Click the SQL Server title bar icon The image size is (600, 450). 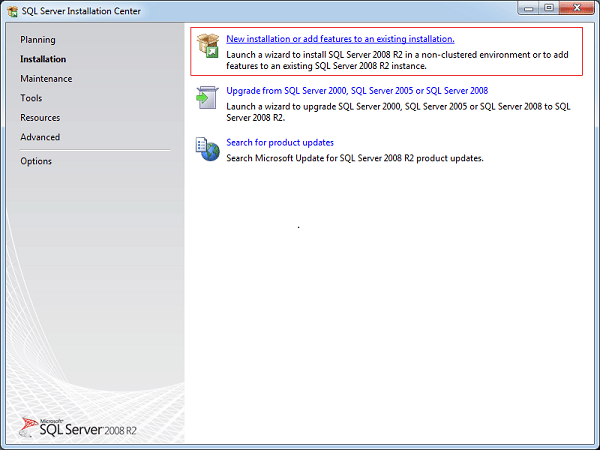pos(13,11)
